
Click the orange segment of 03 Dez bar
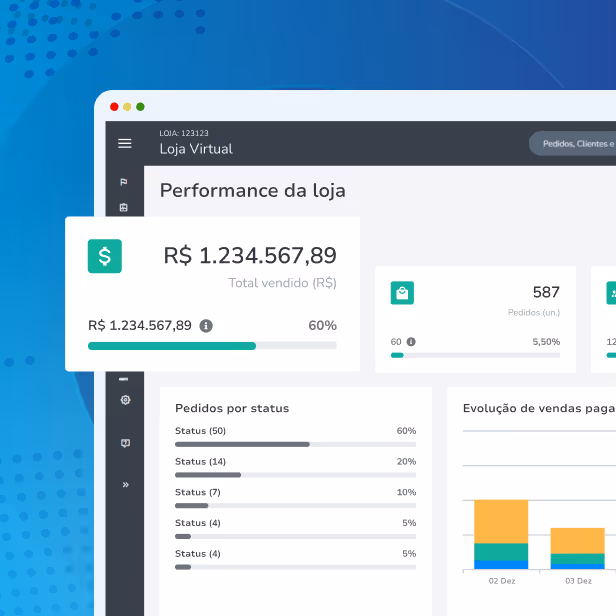click(x=578, y=541)
